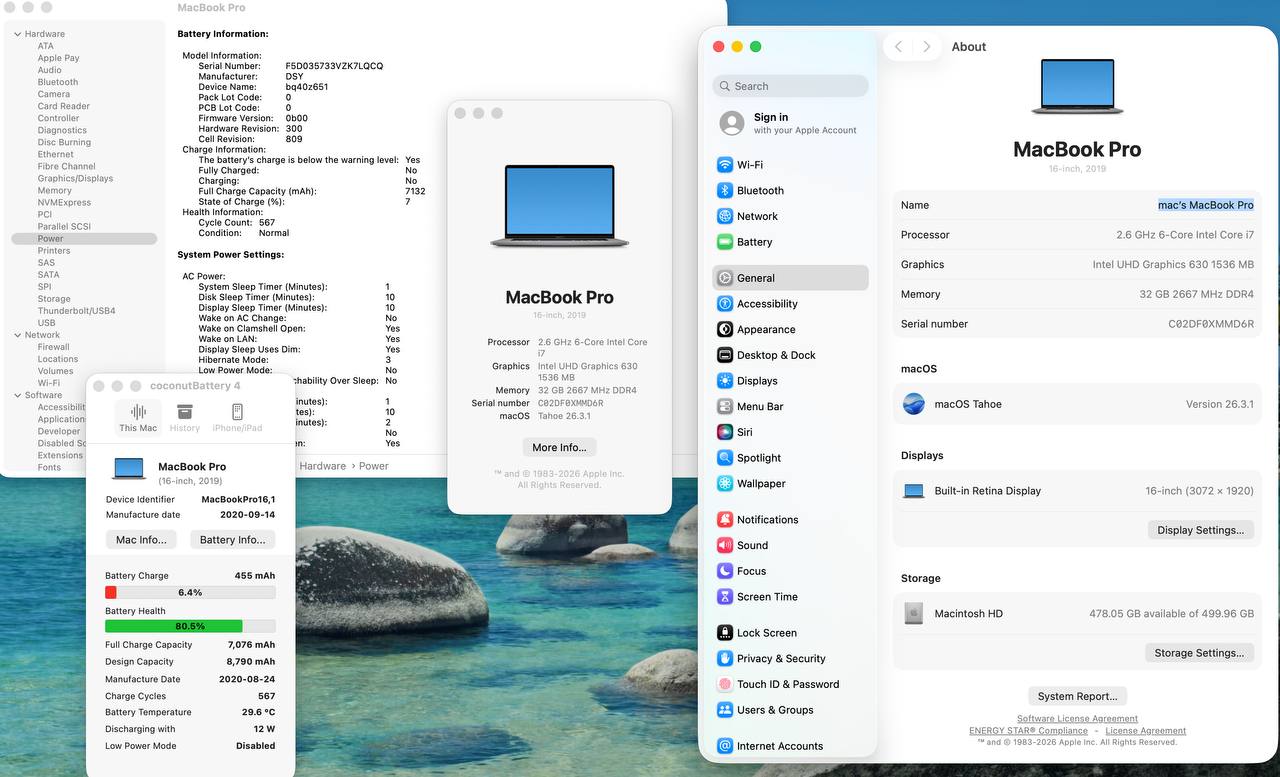This screenshot has height=777, width=1280.
Task: Open the Wallpaper settings icon
Action: pos(725,484)
